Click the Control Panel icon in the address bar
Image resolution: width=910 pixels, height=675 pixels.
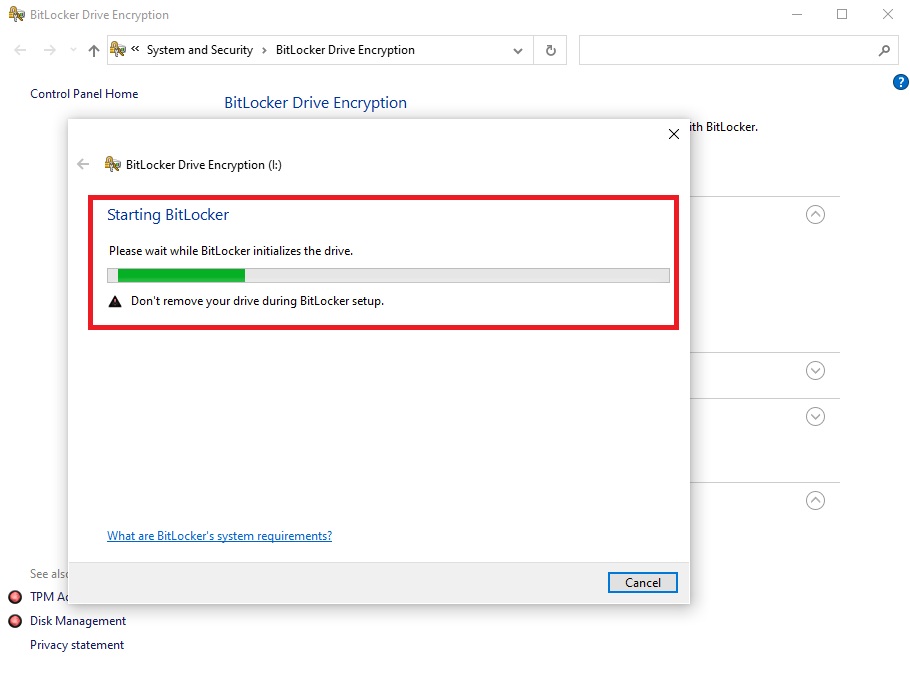coord(118,50)
